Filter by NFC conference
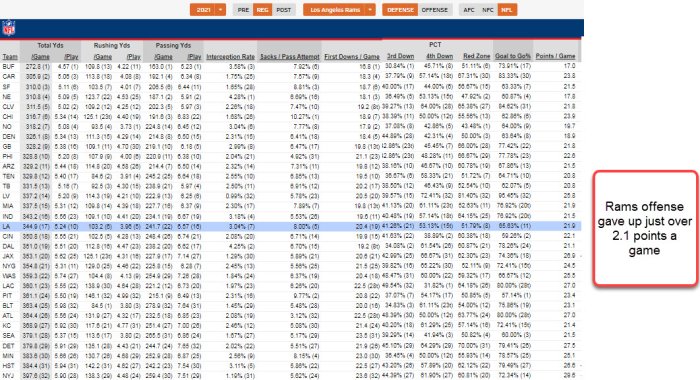The image size is (700, 380). (x=488, y=10)
